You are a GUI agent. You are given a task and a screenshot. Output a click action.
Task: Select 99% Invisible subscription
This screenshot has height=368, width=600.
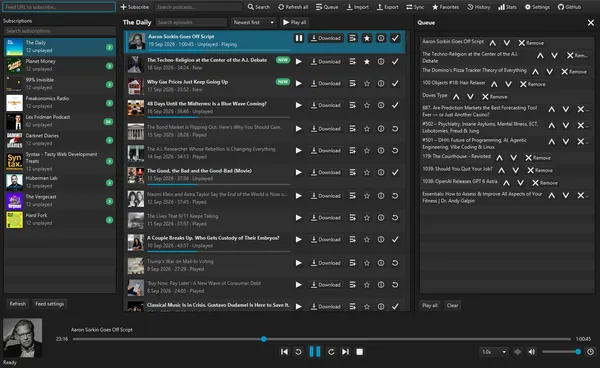click(x=60, y=84)
